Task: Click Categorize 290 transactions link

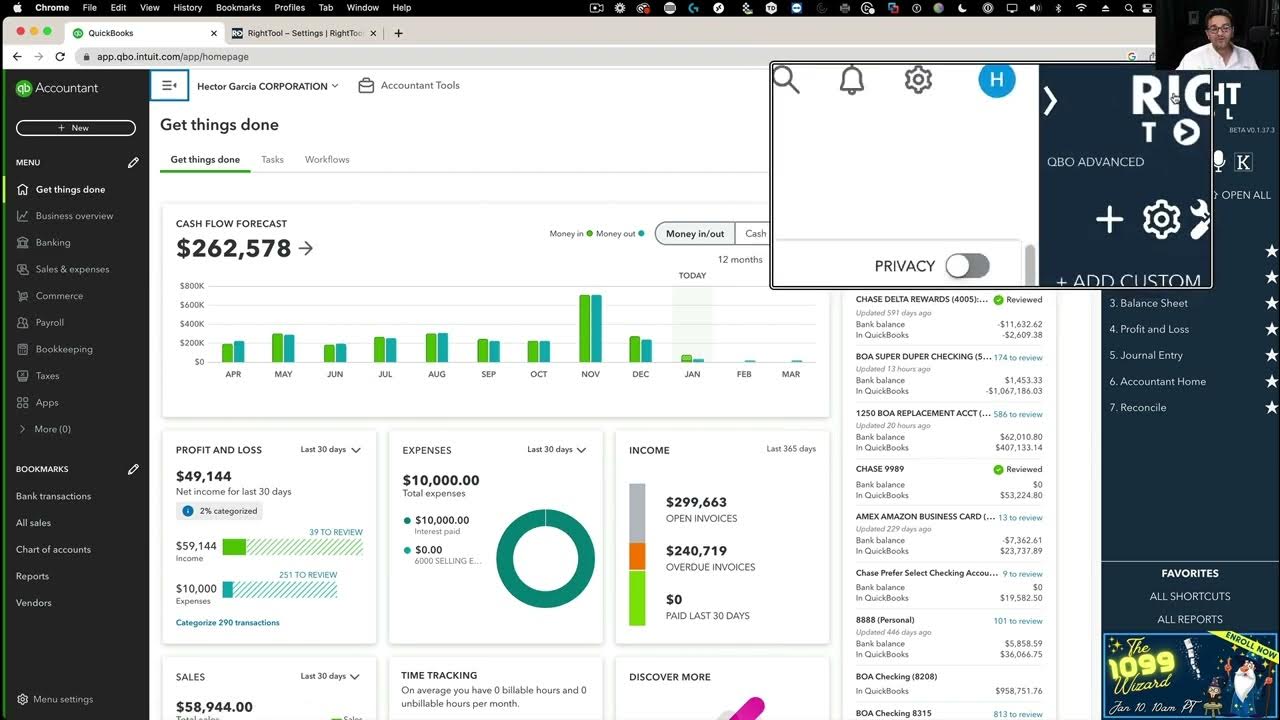Action: point(228,622)
